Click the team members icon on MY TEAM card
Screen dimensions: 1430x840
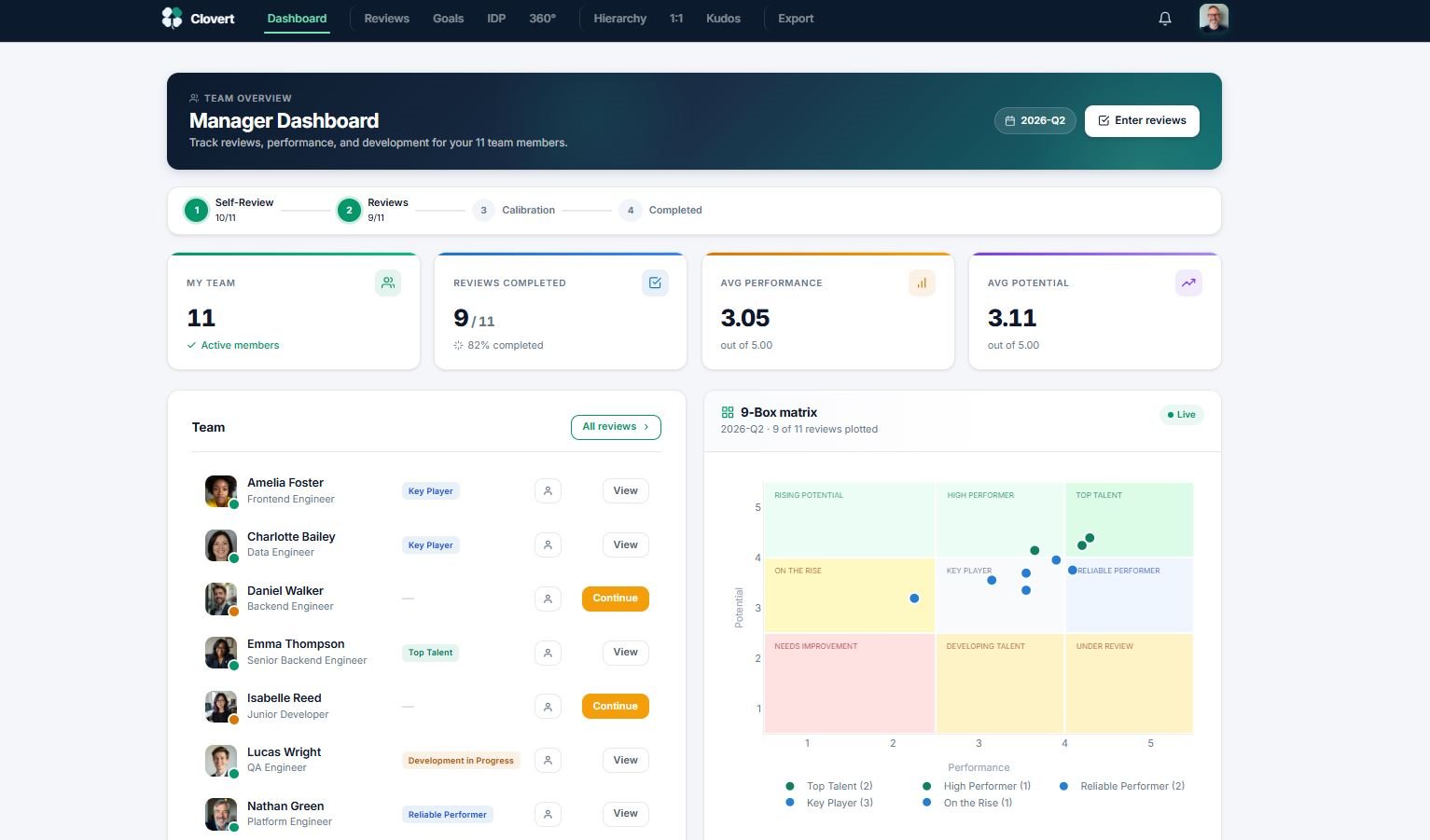click(388, 282)
